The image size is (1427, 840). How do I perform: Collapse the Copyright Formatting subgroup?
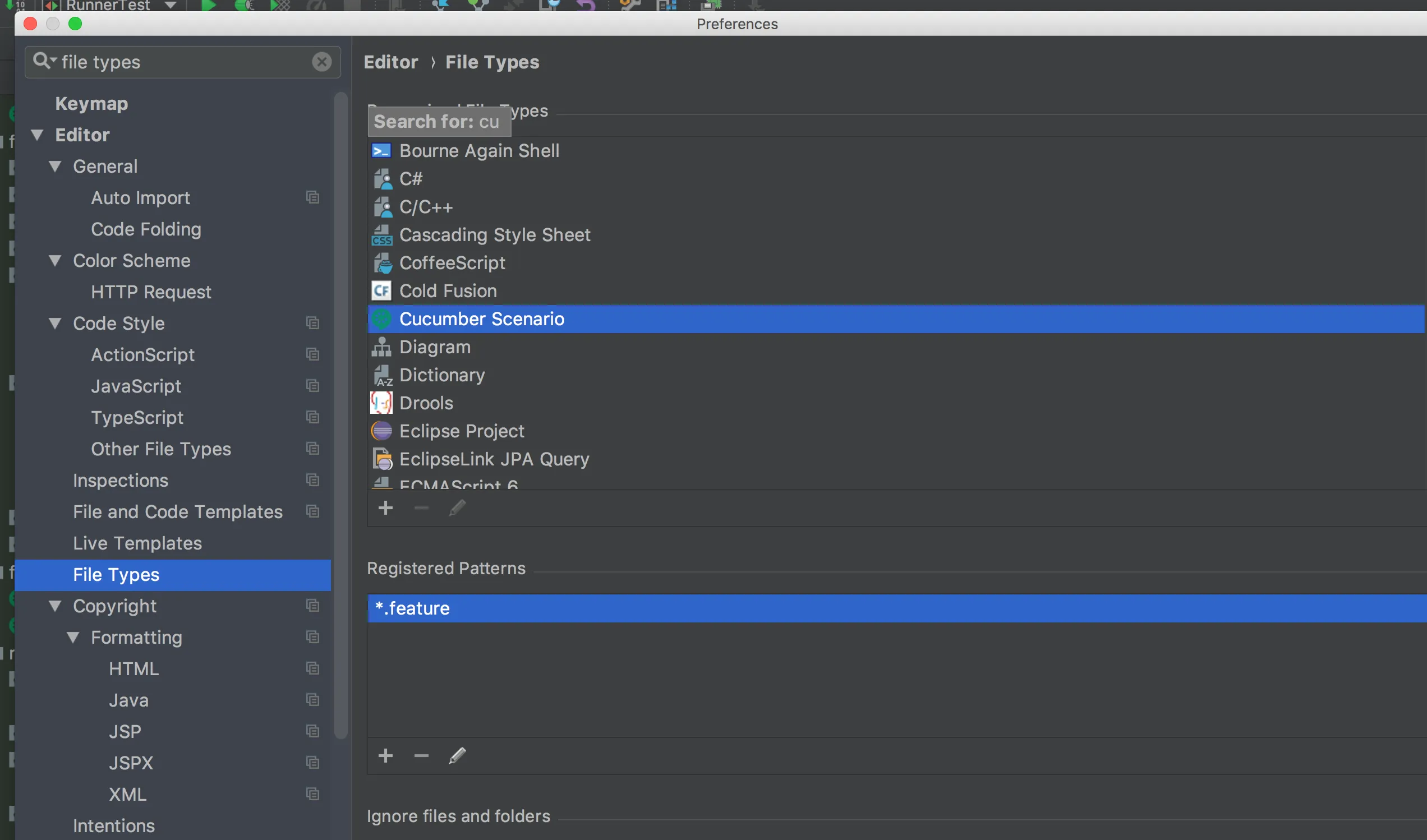coord(73,638)
